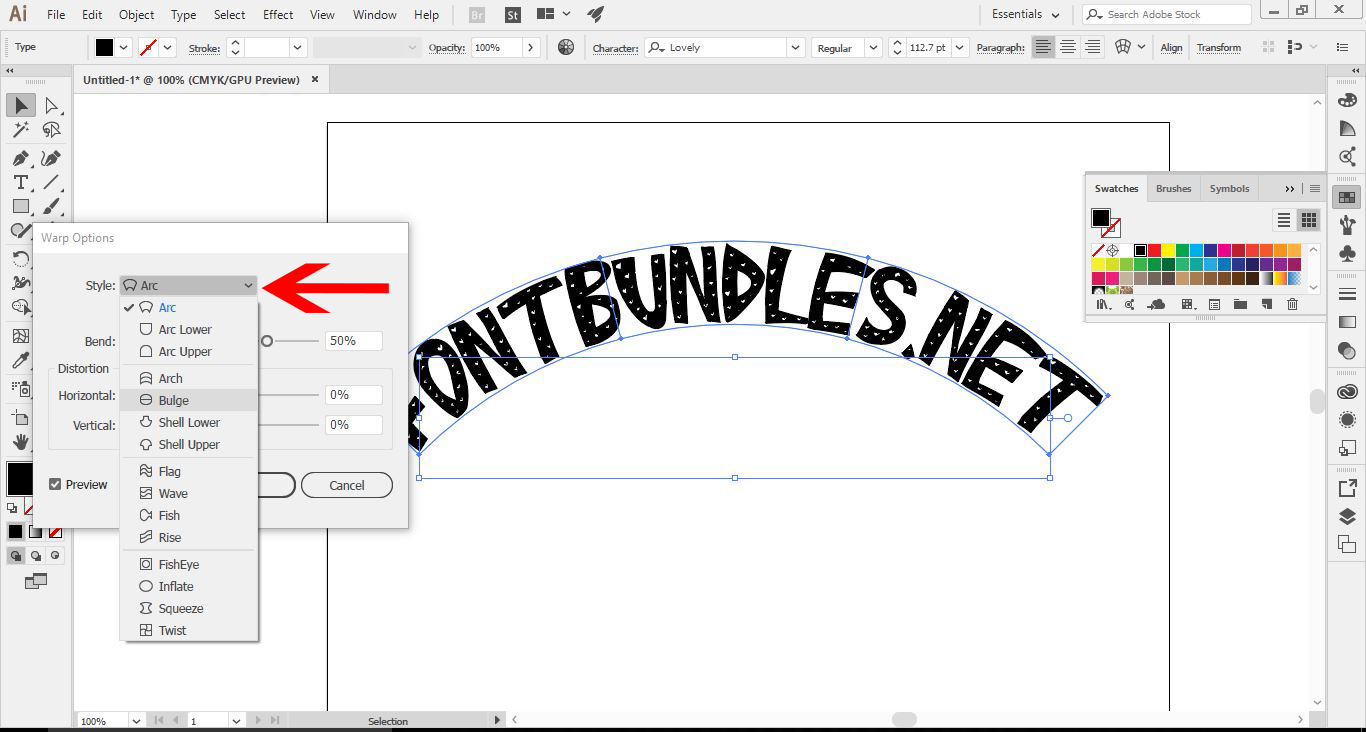Click Cancel in Warp Options dialog
The width and height of the screenshot is (1366, 732).
click(x=347, y=485)
